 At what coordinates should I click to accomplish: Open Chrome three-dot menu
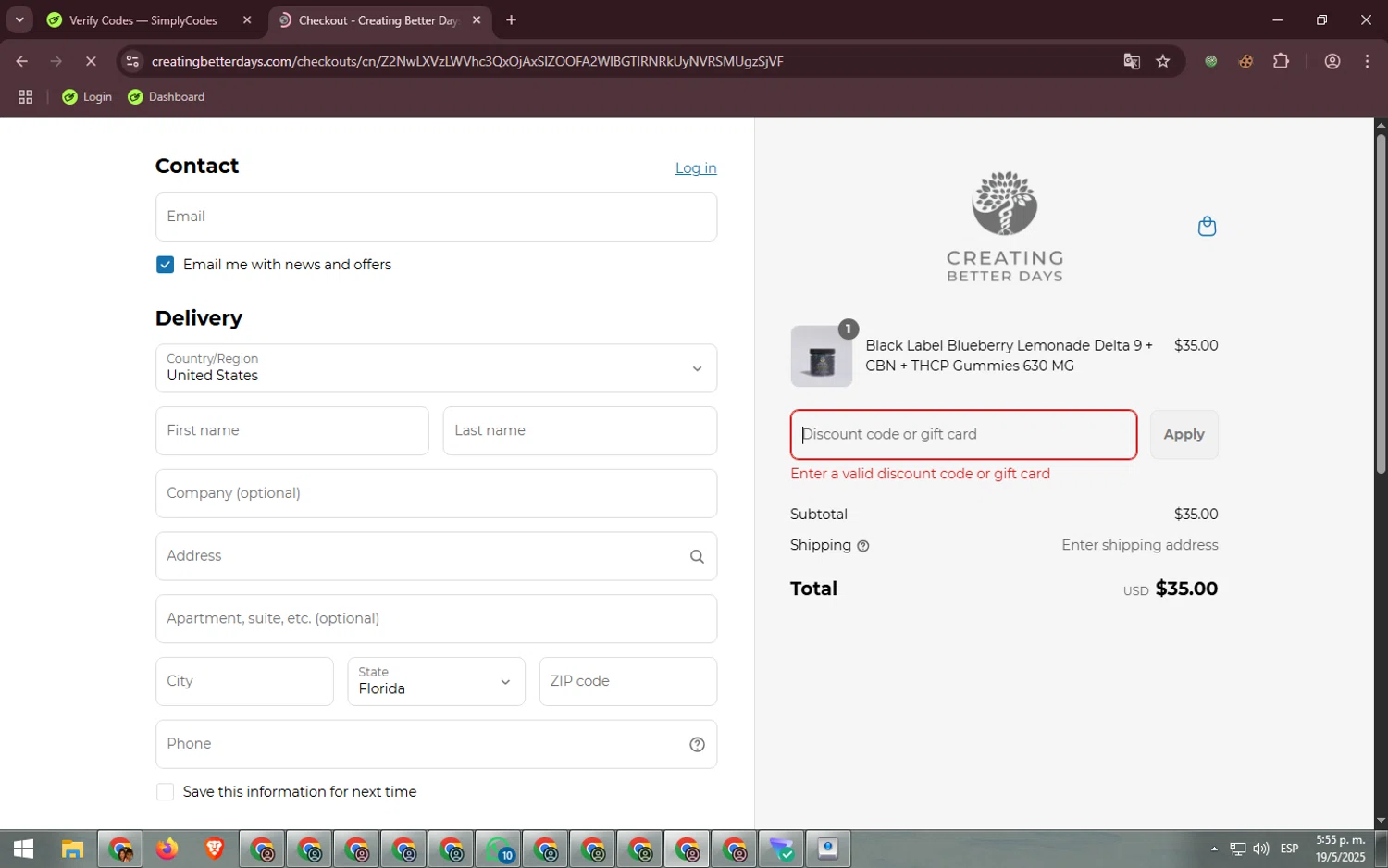(1367, 61)
